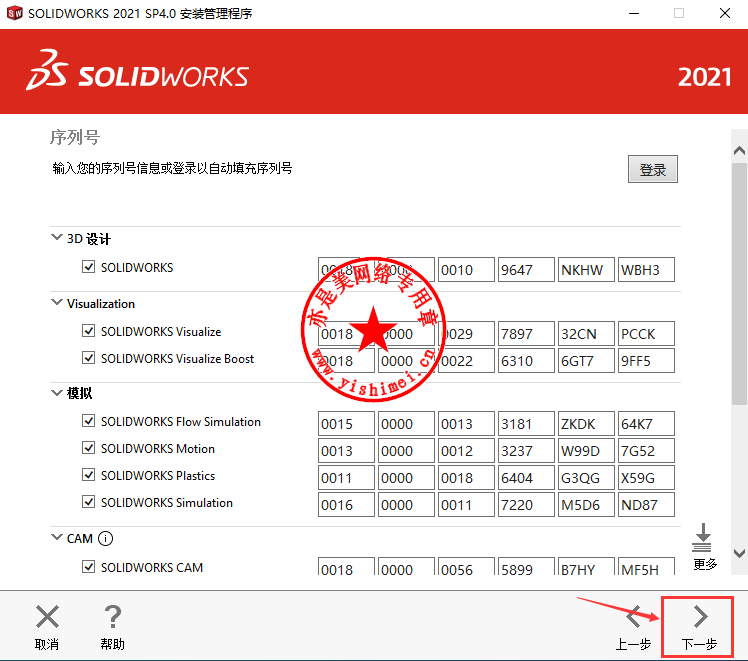Click the 登录 login button
The height and width of the screenshot is (661, 748).
click(x=653, y=169)
